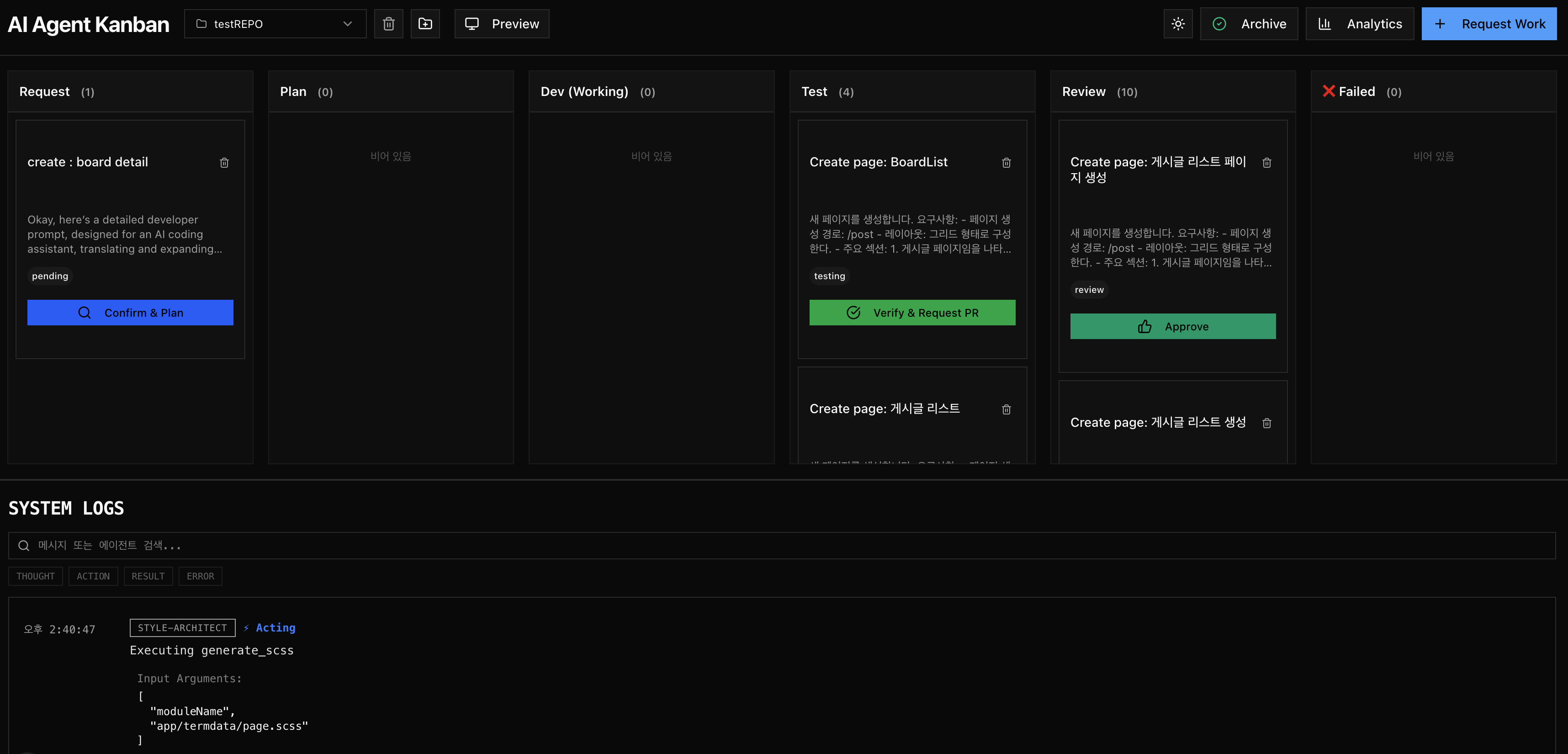
Task: Approve the 게시글 리스트 페이지 review card
Action: (x=1172, y=326)
